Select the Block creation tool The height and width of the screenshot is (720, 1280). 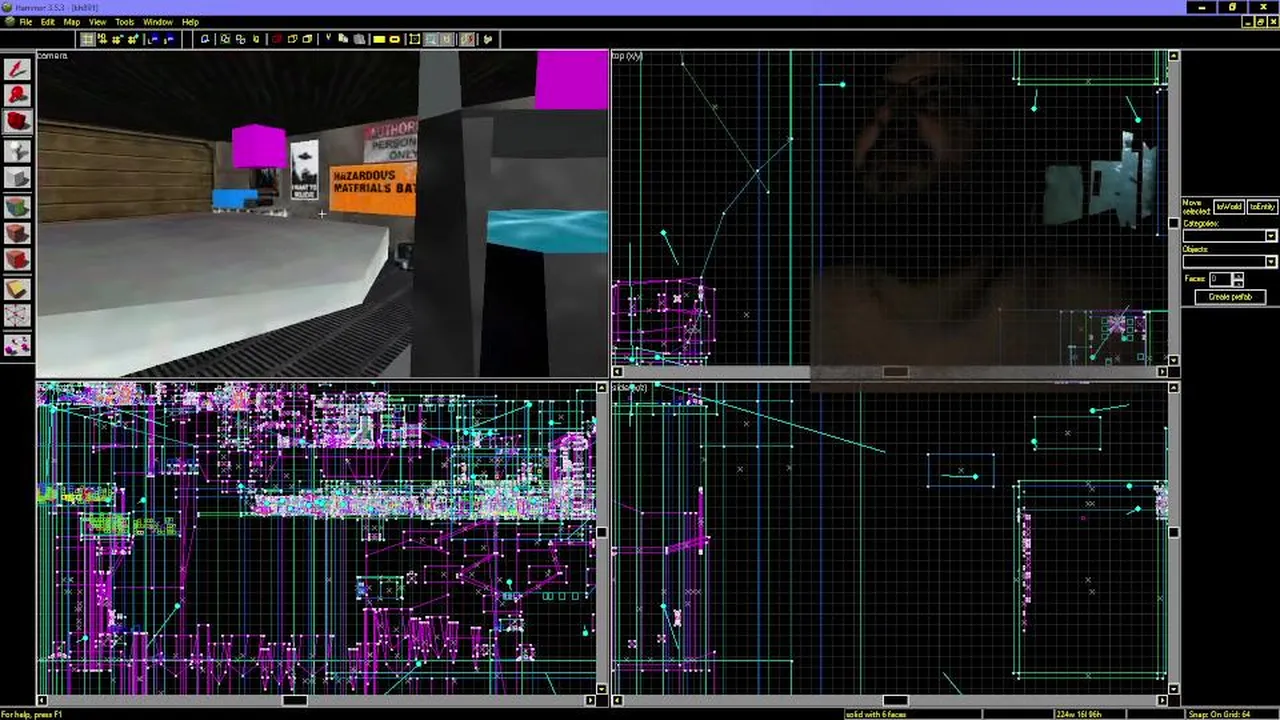point(17,178)
